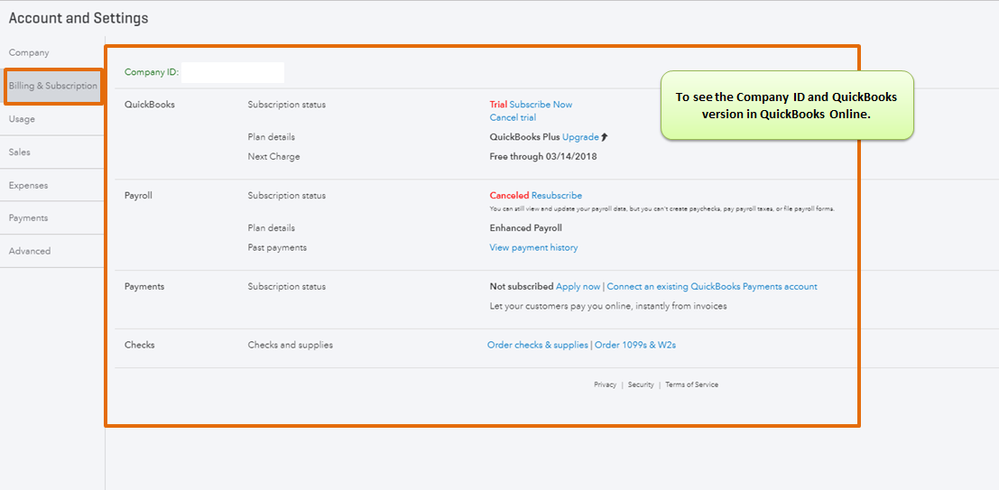Screen dimensions: 999x490
Task: Click Apply now for Payments
Action: (x=578, y=287)
